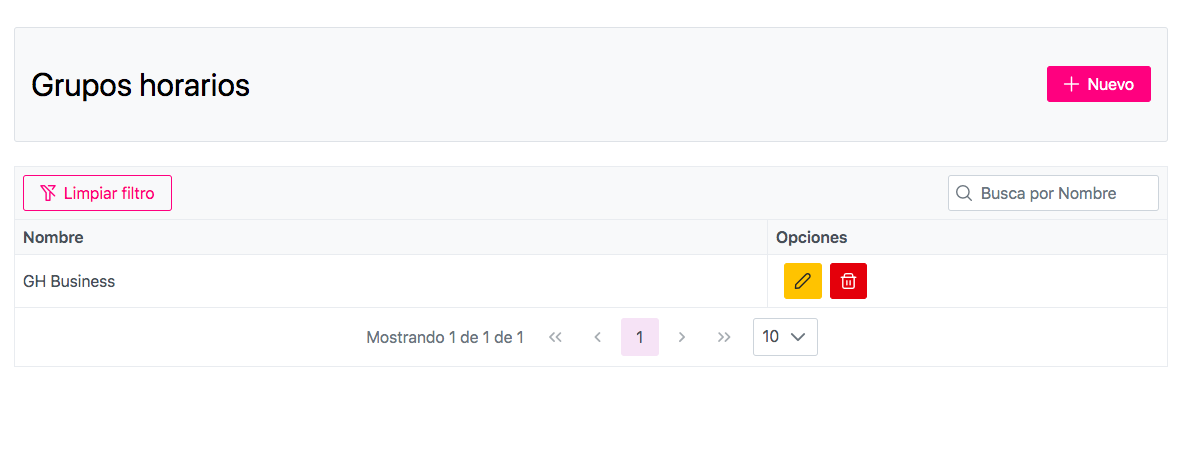
Task: Select page 1 in the paginator
Action: point(640,337)
